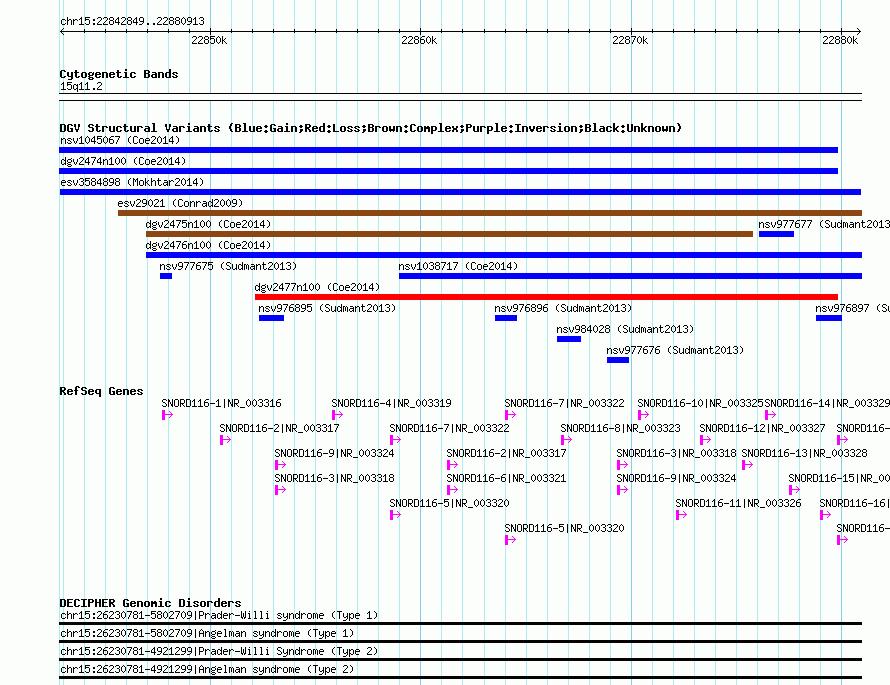Open the RefSeq Genes track title
The height and width of the screenshot is (685, 890).
tap(101, 391)
